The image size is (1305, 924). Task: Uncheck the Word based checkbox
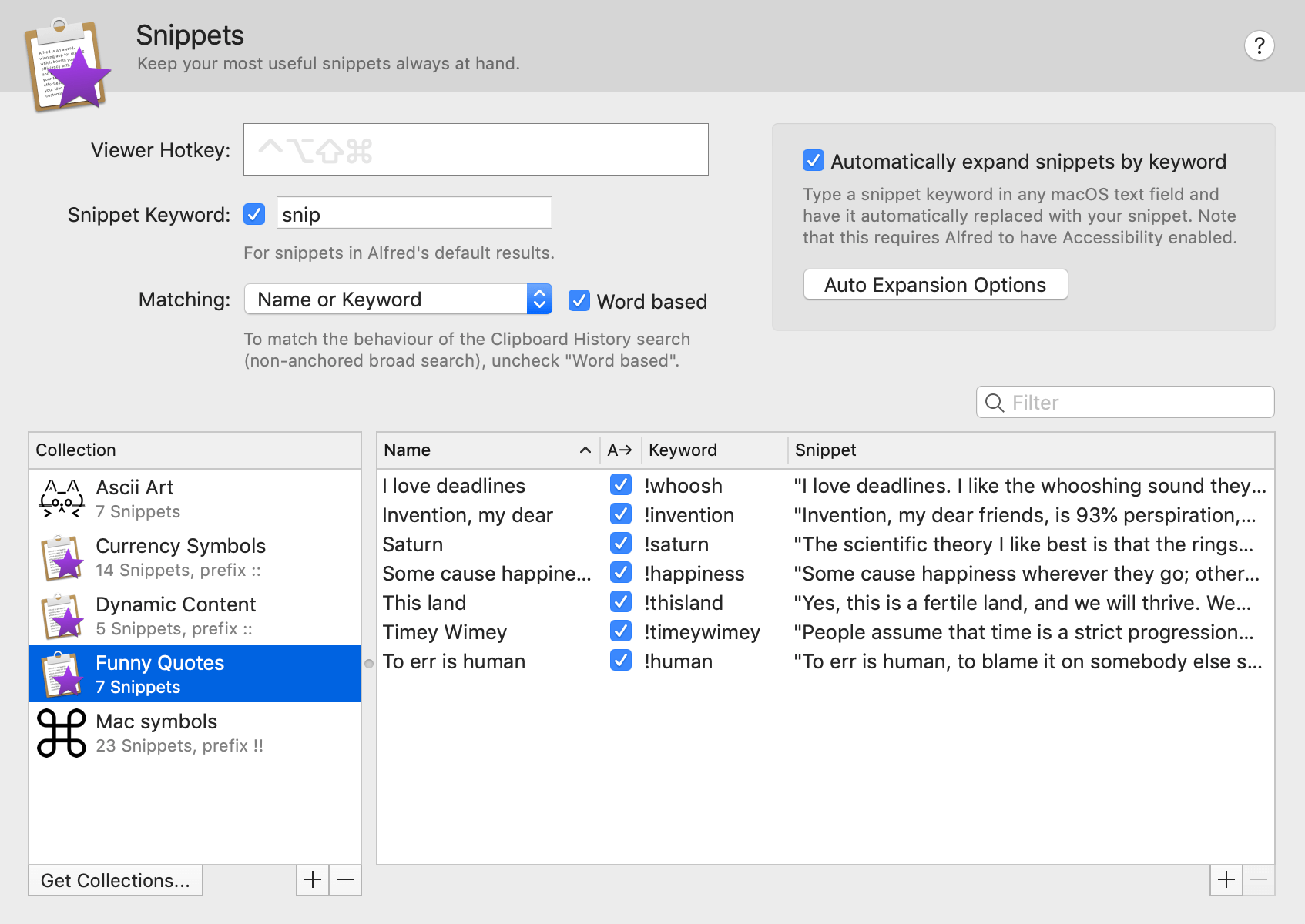tap(579, 300)
